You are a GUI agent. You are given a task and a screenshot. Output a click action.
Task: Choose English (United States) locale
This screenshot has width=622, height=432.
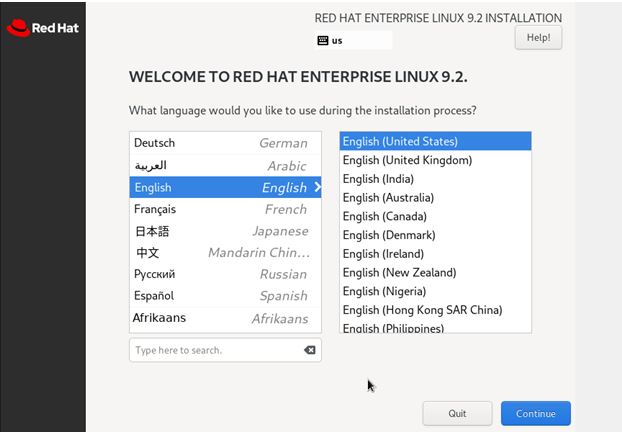[x=435, y=141]
